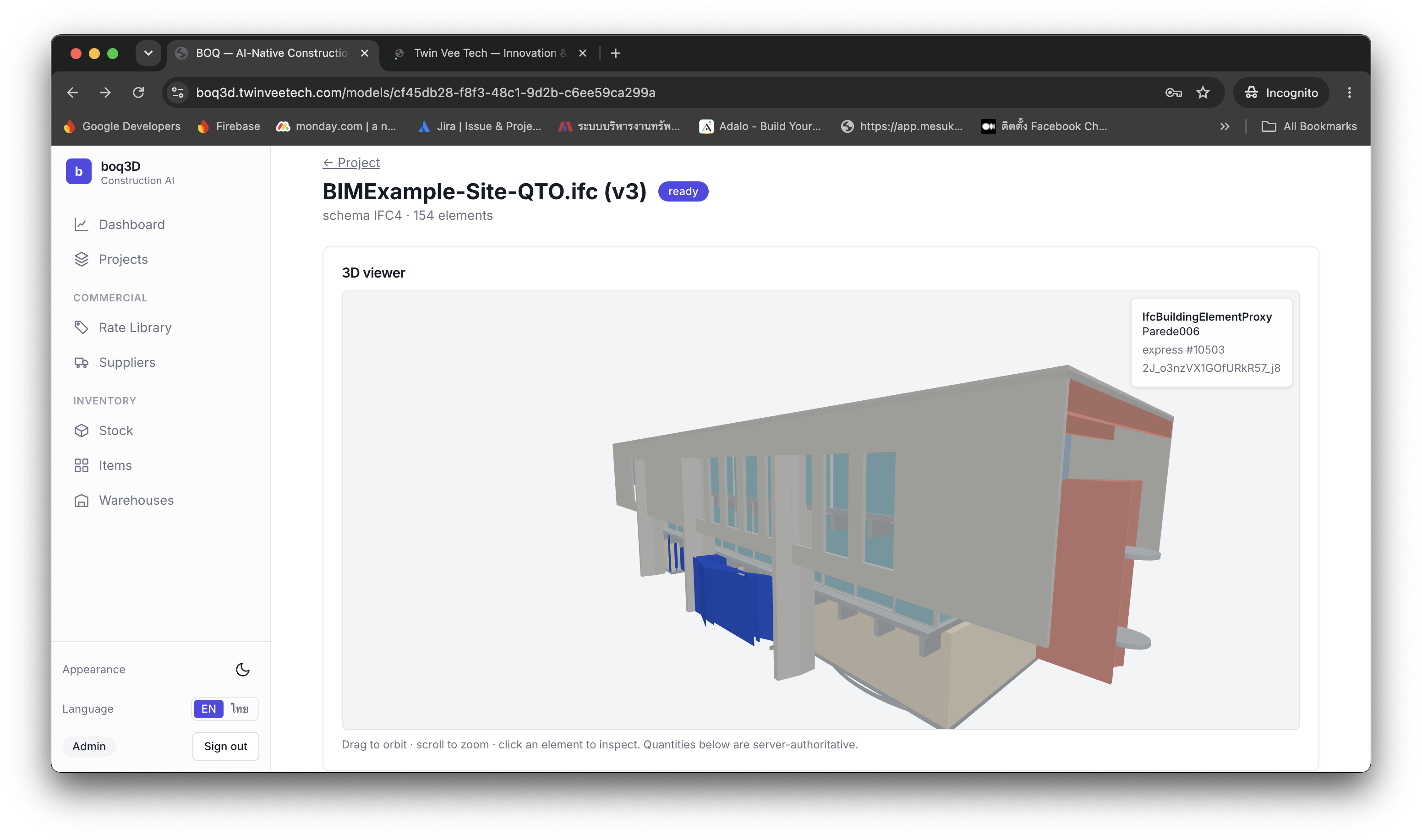This screenshot has height=840, width=1422.
Task: Switch to Twin Vee Tech tab
Action: tap(490, 53)
